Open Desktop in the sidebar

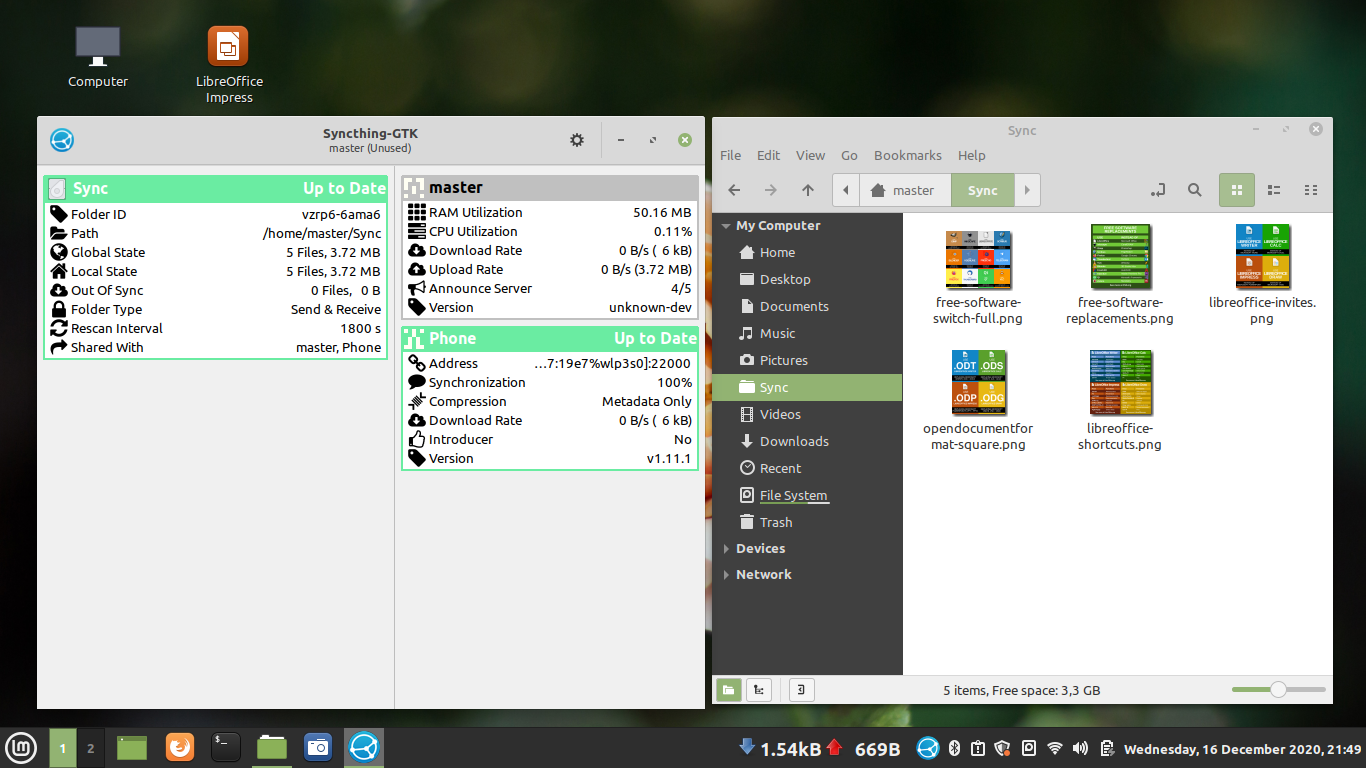(785, 280)
